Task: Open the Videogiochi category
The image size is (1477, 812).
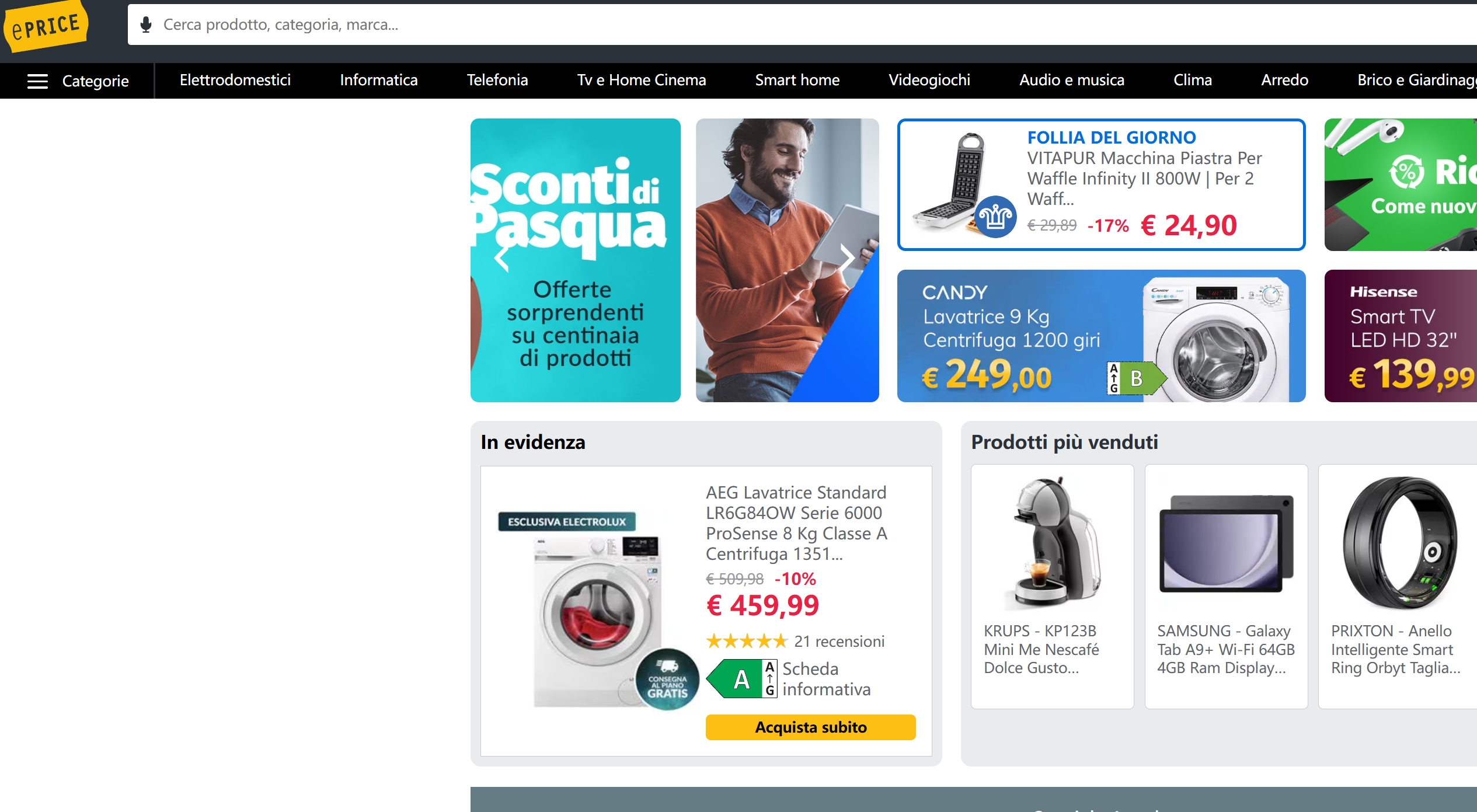Action: point(929,80)
